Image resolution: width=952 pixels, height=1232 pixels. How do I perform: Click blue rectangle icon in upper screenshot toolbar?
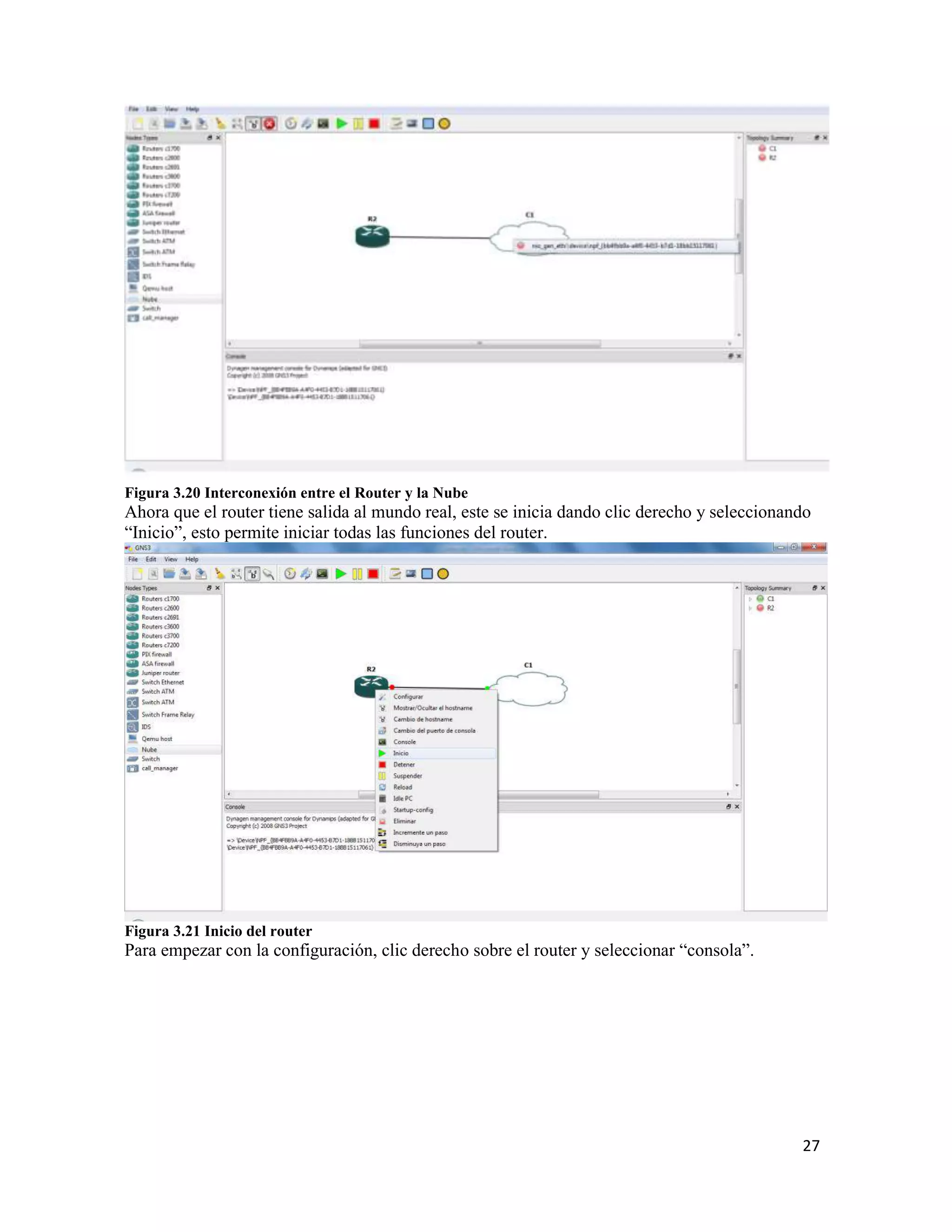(428, 124)
